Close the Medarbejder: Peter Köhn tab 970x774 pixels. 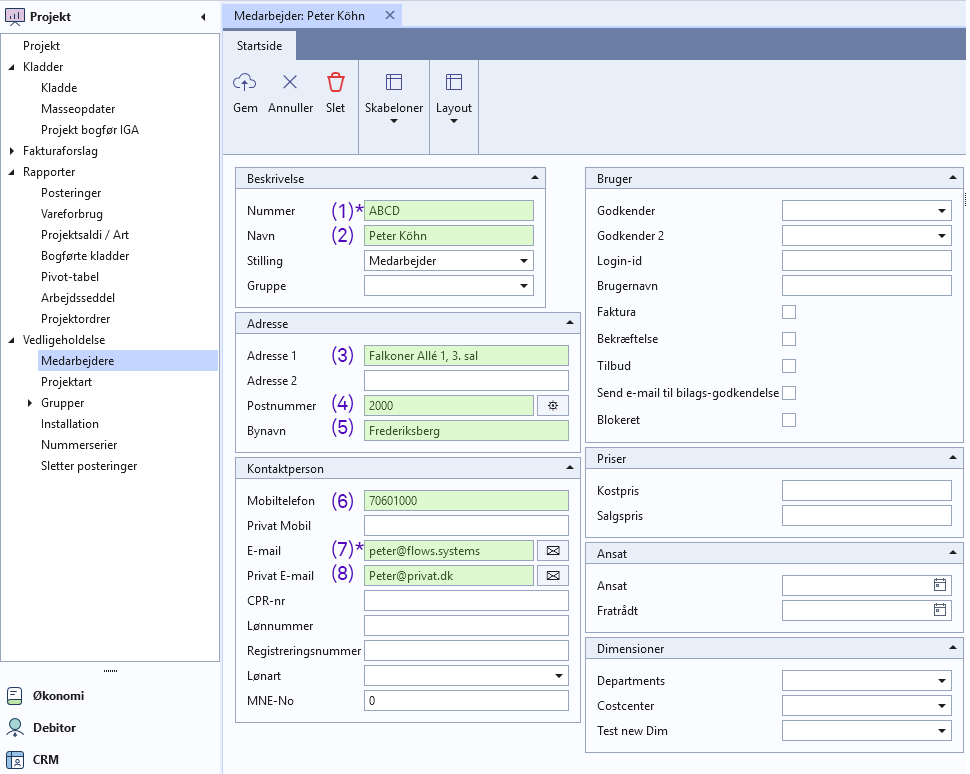[390, 15]
